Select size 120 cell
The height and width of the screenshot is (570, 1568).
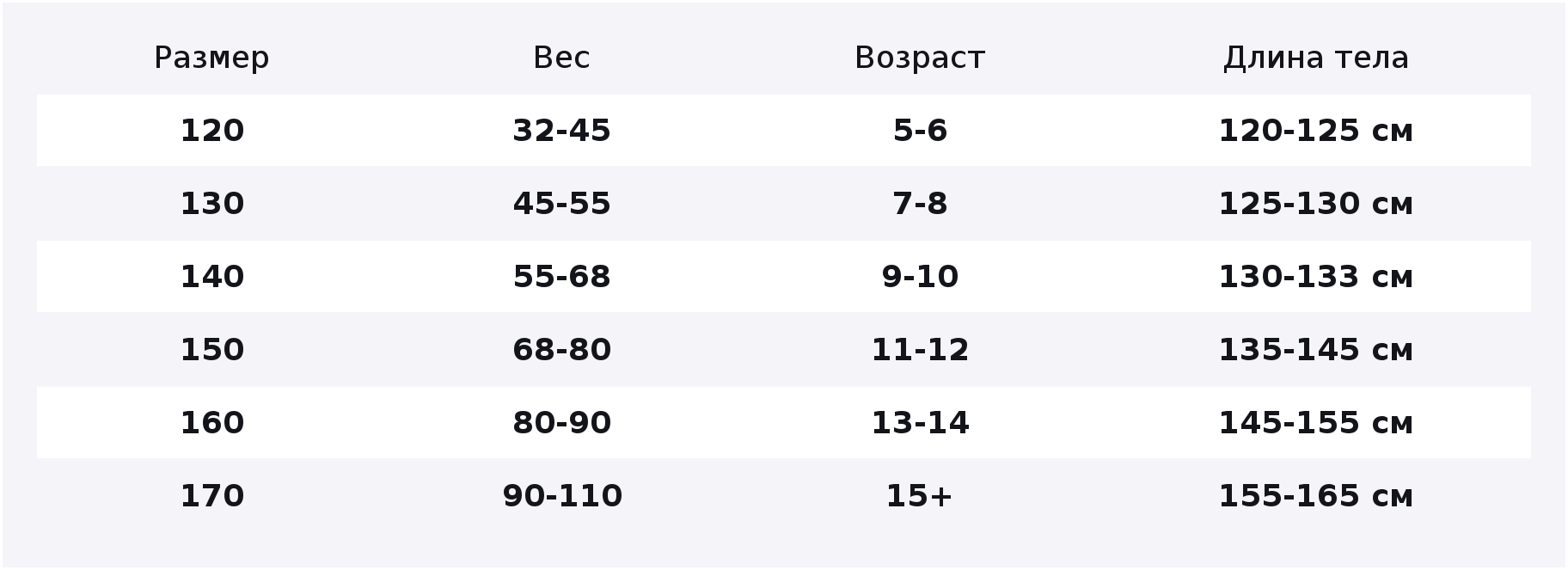212,131
